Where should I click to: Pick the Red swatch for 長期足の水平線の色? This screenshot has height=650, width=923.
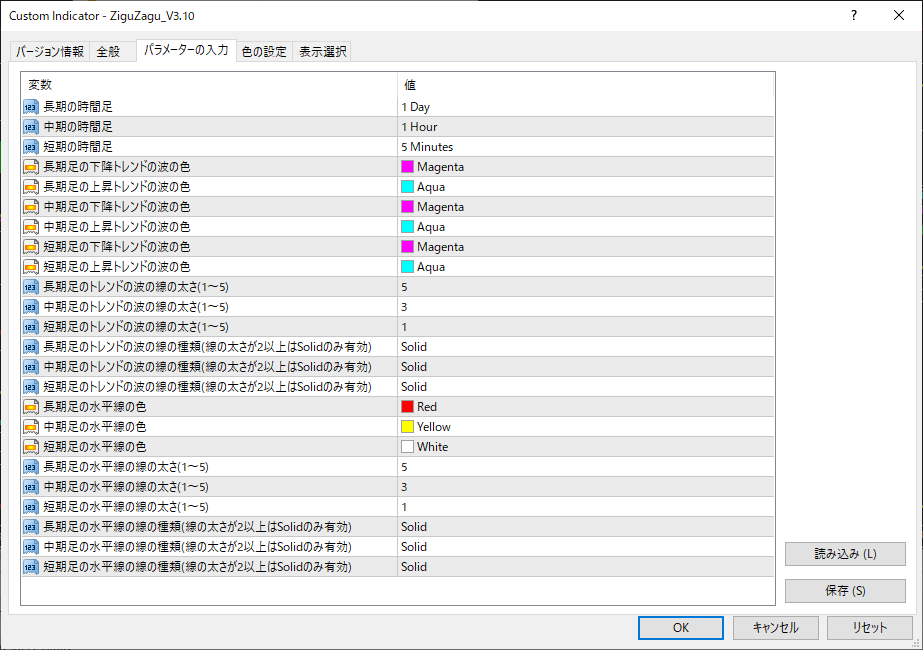pyautogui.click(x=407, y=407)
